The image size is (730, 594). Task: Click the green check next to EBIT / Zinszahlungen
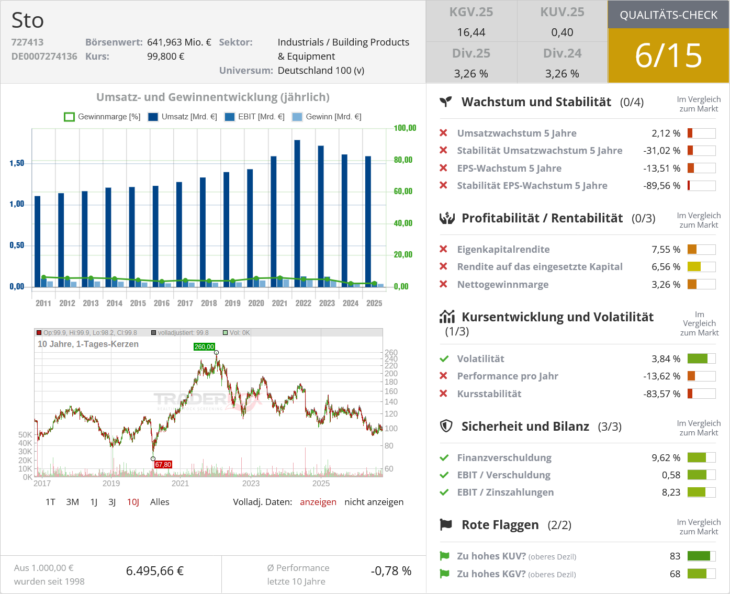(x=444, y=492)
